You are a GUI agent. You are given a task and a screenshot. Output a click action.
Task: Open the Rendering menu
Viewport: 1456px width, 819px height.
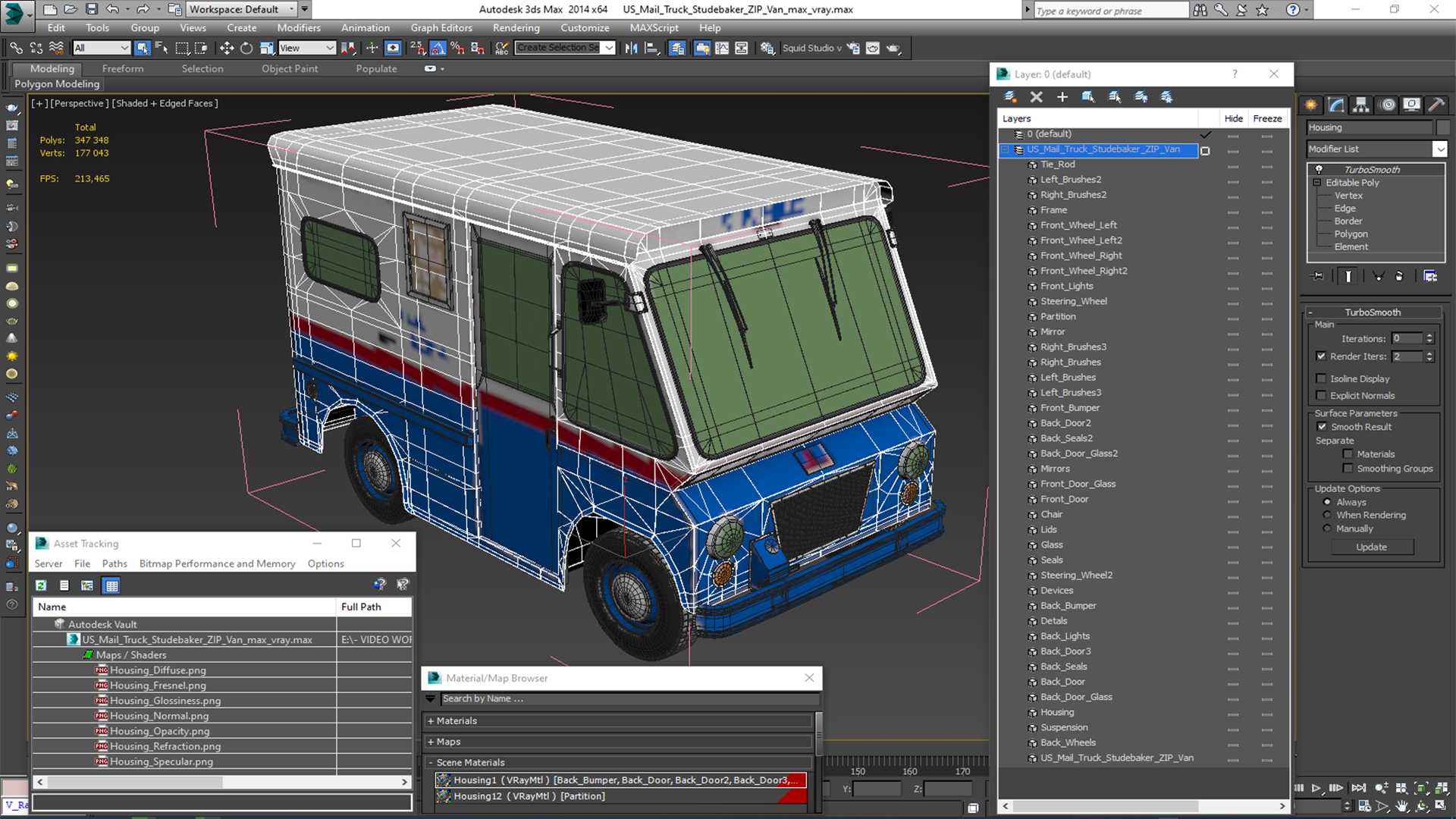(516, 28)
